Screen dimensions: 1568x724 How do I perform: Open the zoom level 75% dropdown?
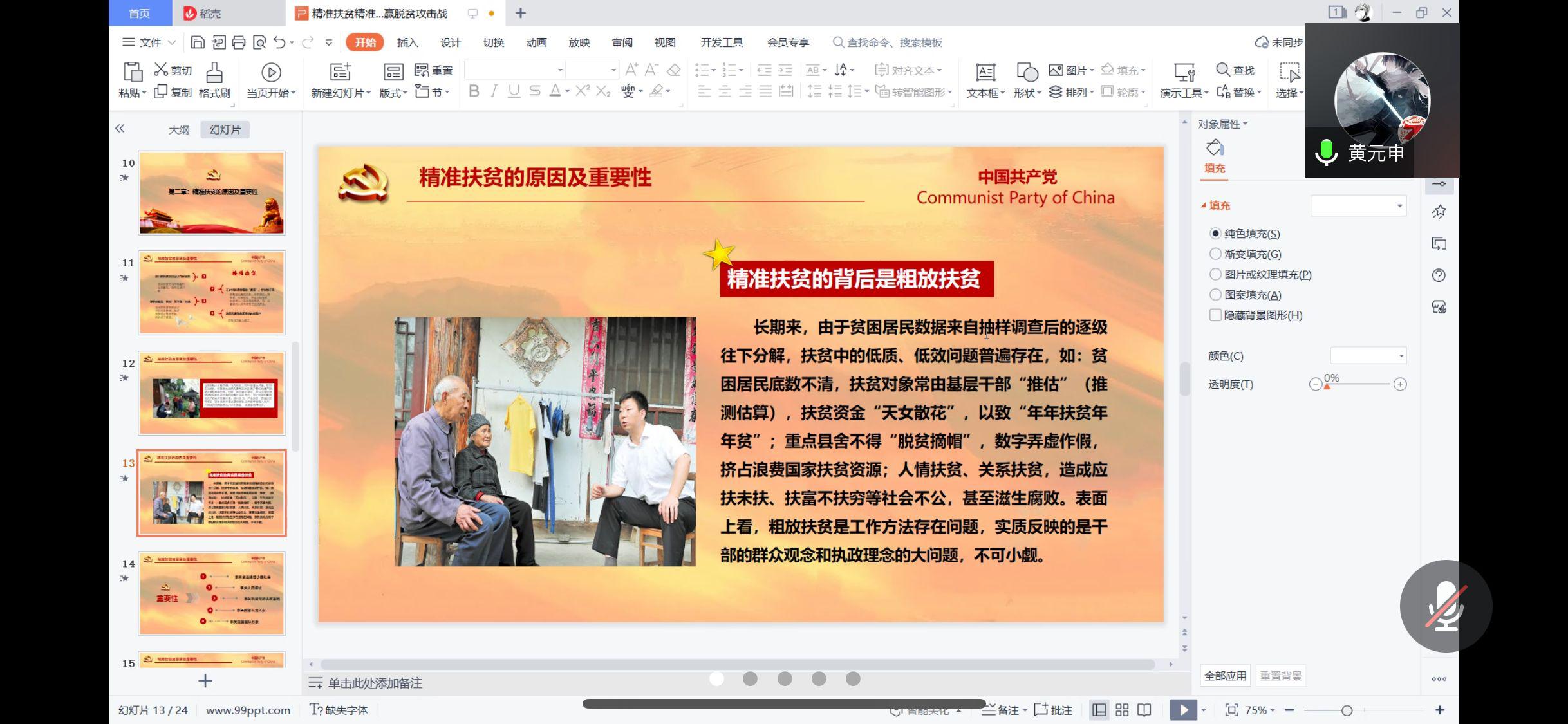[1260, 710]
